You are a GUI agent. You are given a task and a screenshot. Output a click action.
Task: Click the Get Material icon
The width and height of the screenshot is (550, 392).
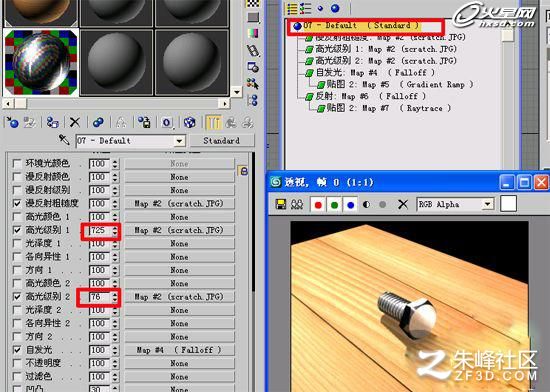click(x=13, y=122)
